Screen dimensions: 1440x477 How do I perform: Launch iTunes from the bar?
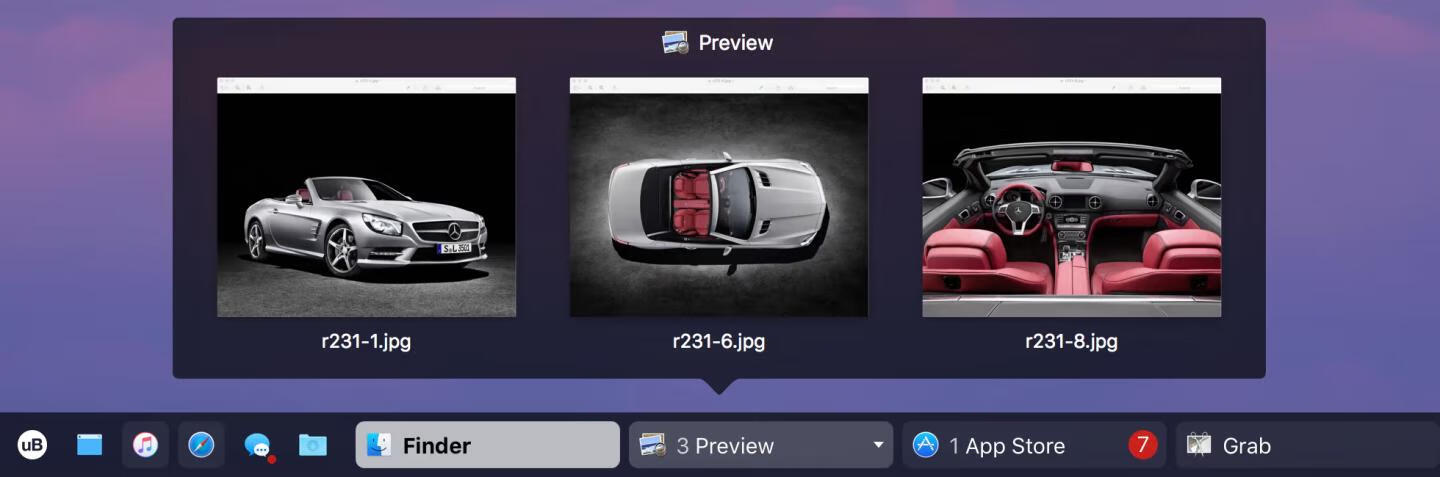tap(146, 445)
